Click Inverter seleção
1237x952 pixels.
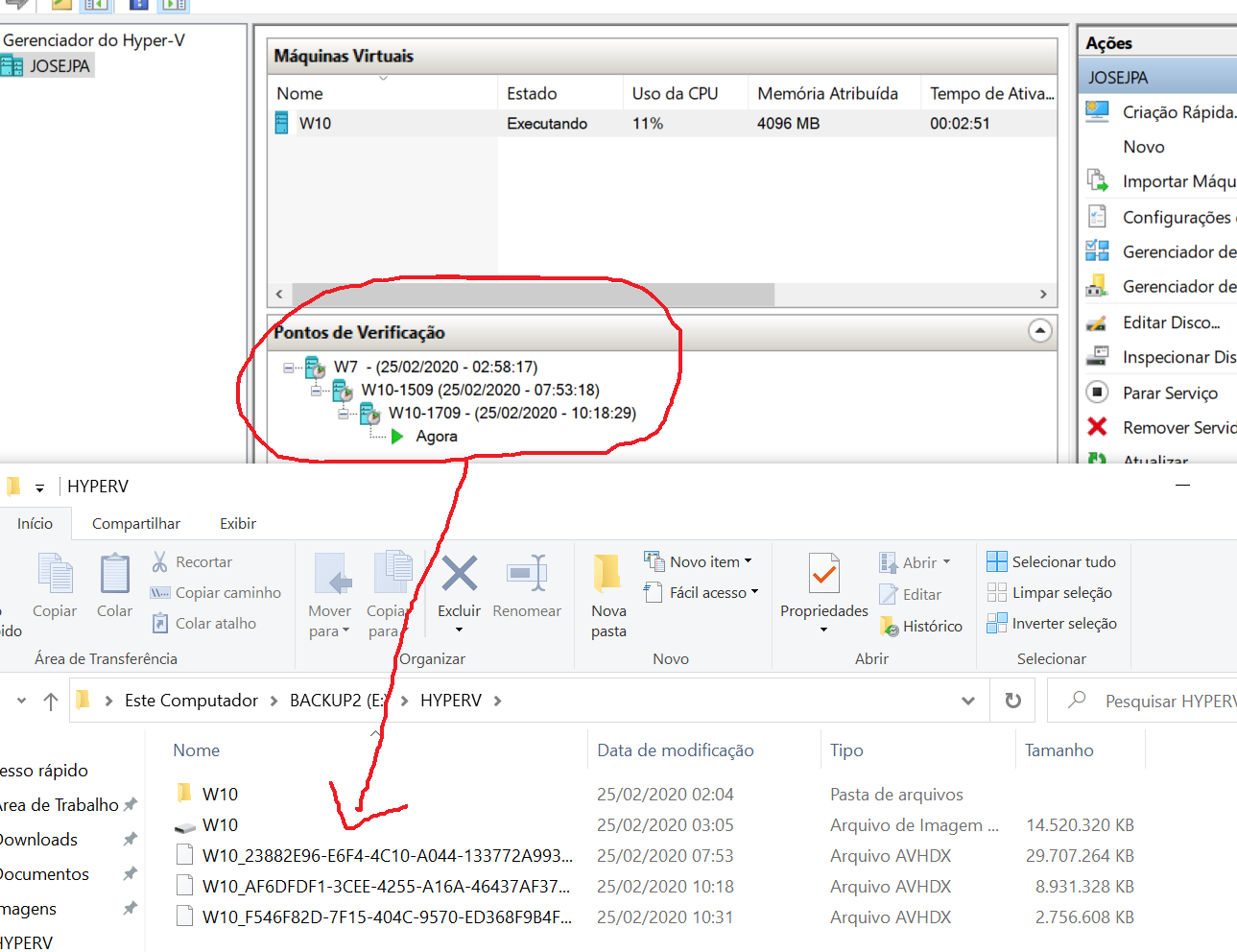point(1052,623)
